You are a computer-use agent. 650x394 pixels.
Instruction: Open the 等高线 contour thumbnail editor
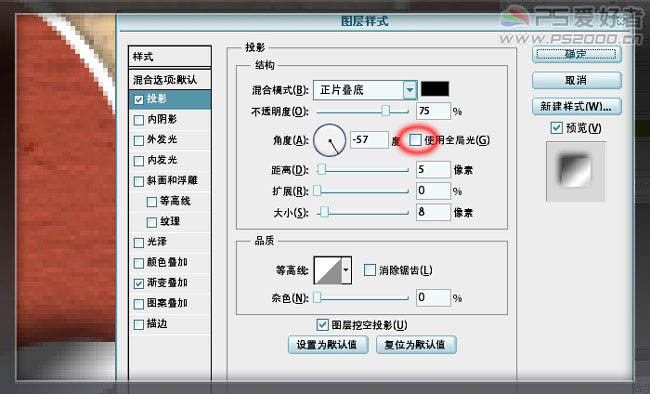328,270
